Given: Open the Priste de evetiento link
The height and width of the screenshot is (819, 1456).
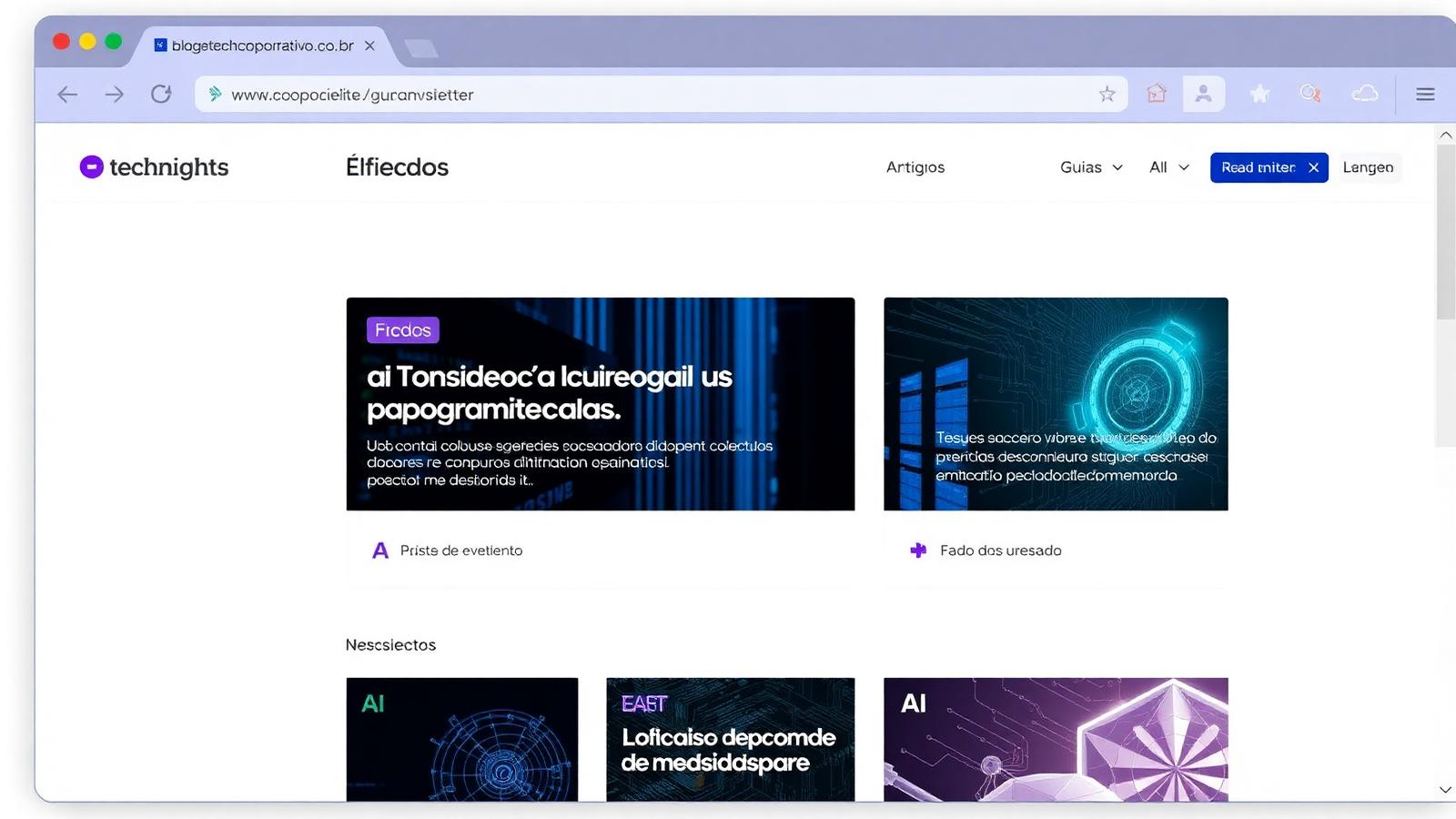Looking at the screenshot, I should tap(461, 550).
